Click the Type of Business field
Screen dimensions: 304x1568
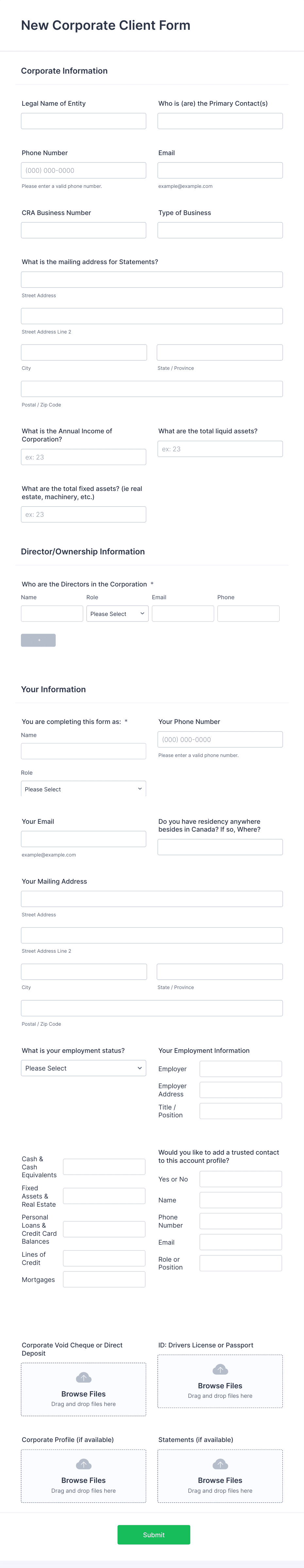(x=220, y=230)
